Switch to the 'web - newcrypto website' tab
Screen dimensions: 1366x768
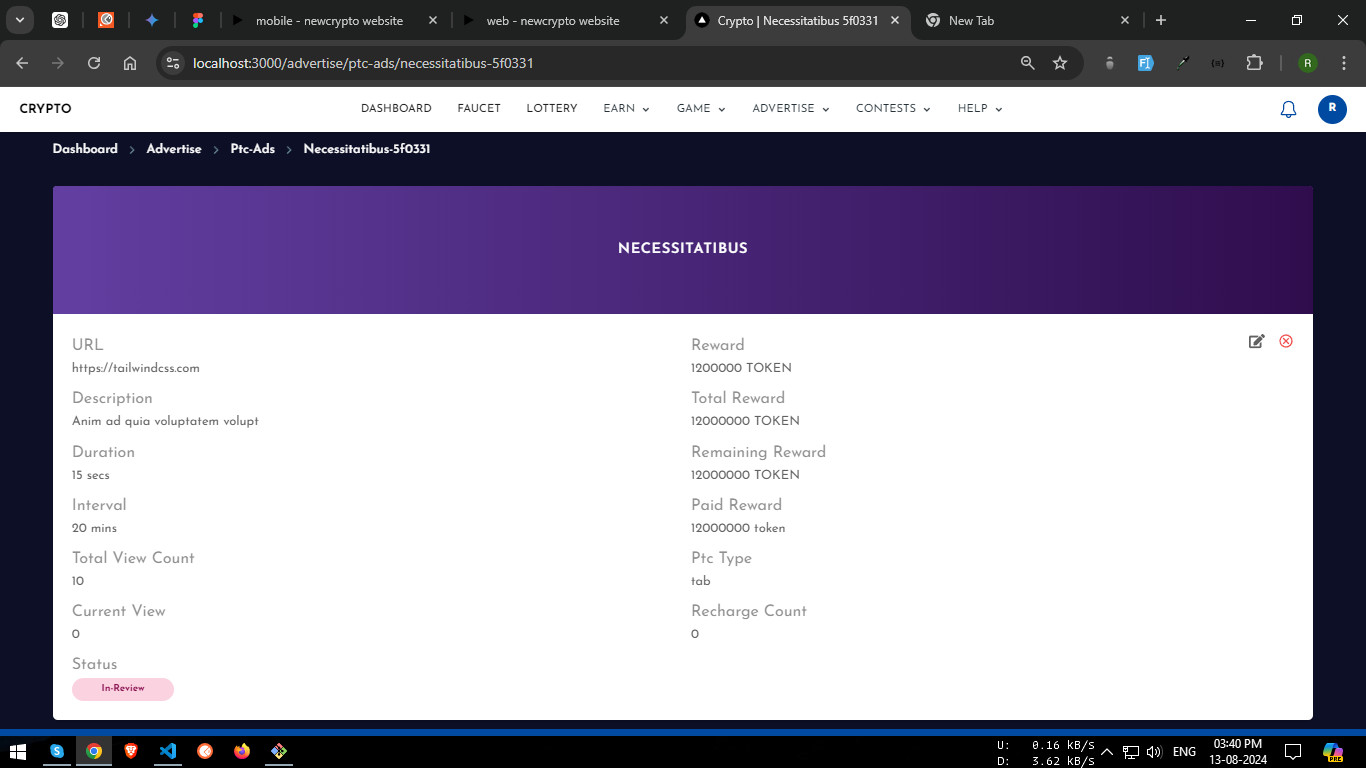552,20
